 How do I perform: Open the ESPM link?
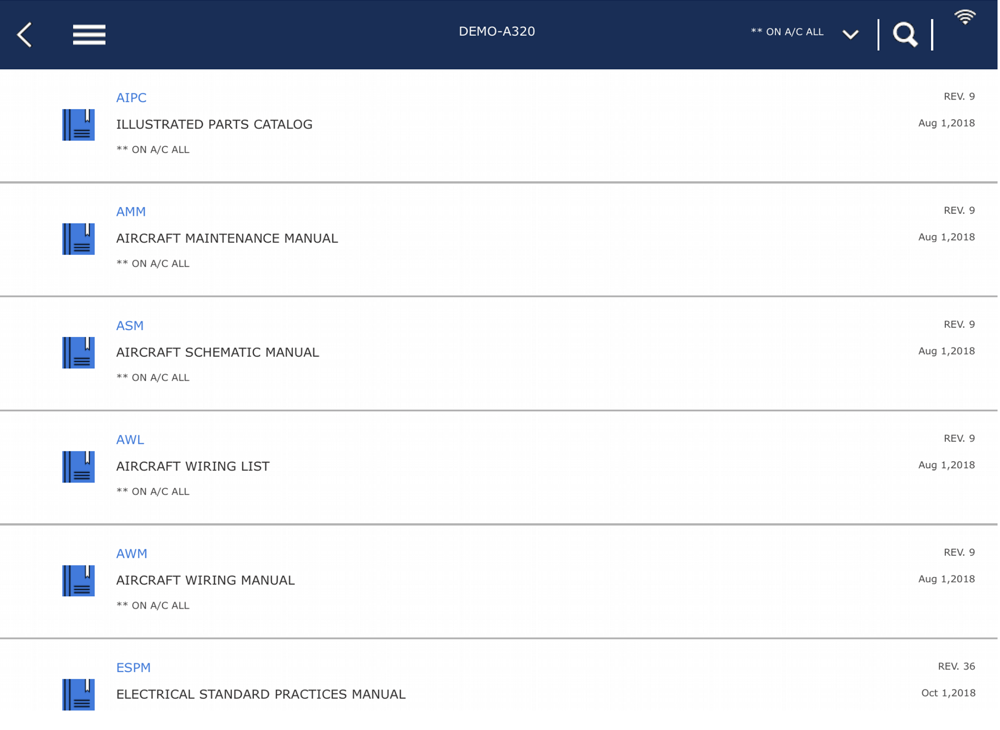pos(133,668)
